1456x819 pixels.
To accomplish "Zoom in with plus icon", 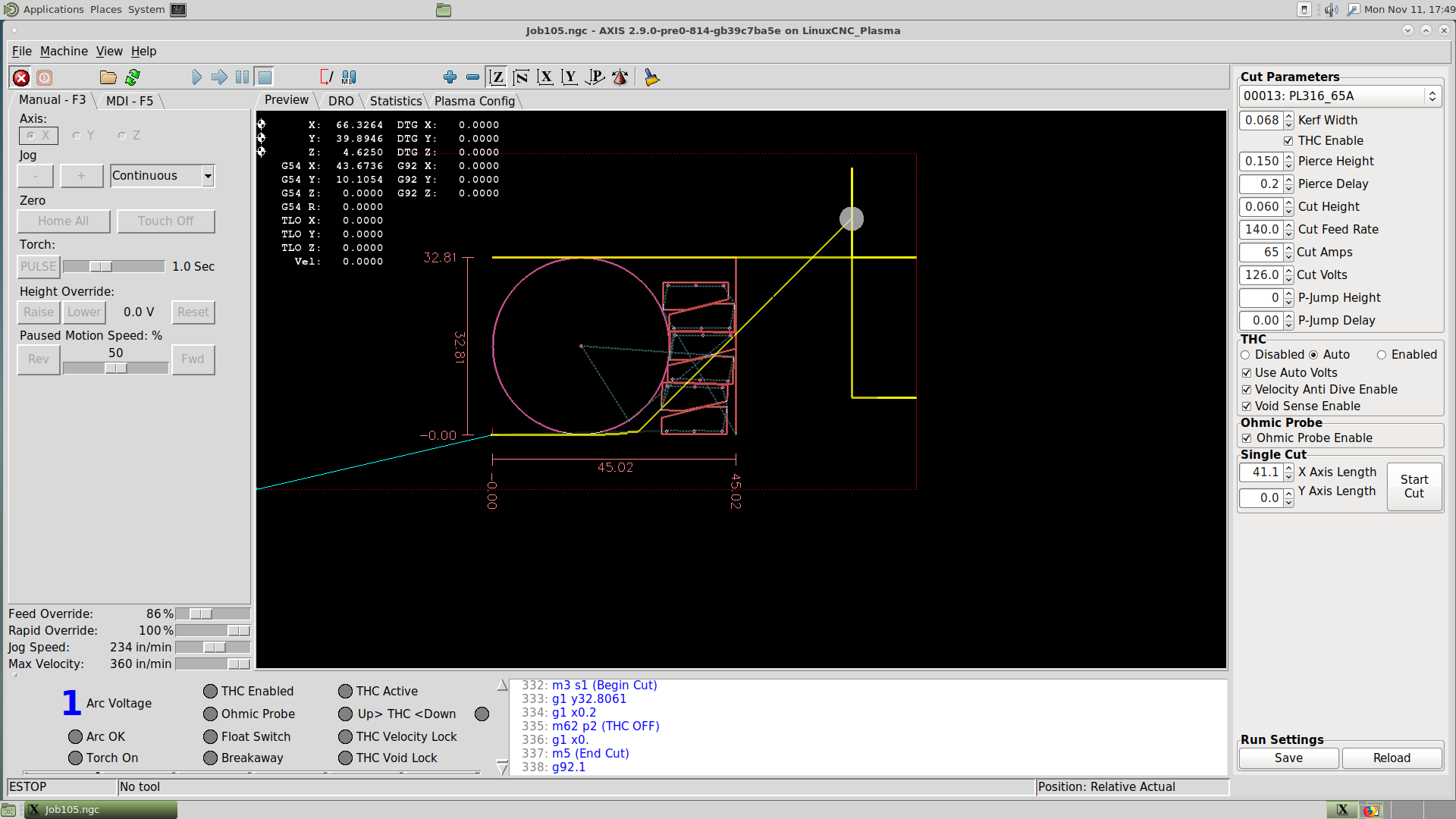I will point(450,77).
